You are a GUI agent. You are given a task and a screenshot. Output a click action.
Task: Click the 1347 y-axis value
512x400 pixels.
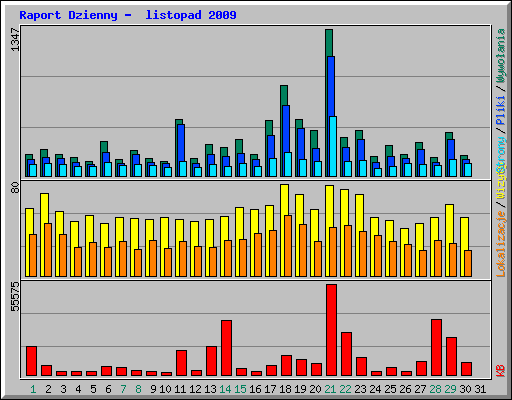tap(15, 40)
